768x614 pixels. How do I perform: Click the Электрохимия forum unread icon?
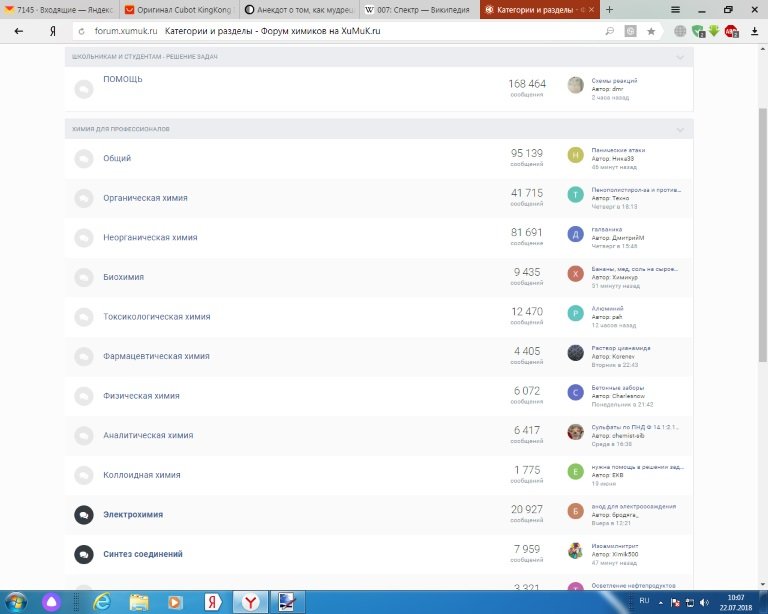click(x=84, y=515)
